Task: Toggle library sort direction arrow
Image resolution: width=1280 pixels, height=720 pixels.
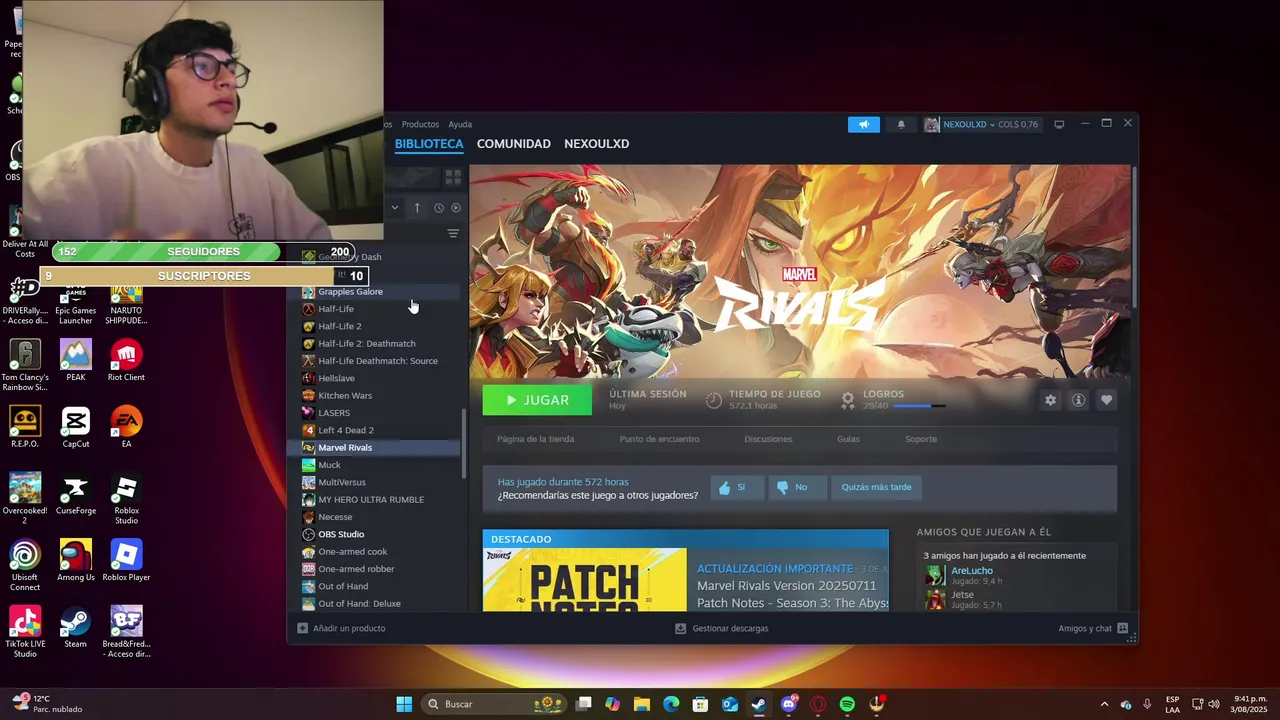Action: point(417,208)
